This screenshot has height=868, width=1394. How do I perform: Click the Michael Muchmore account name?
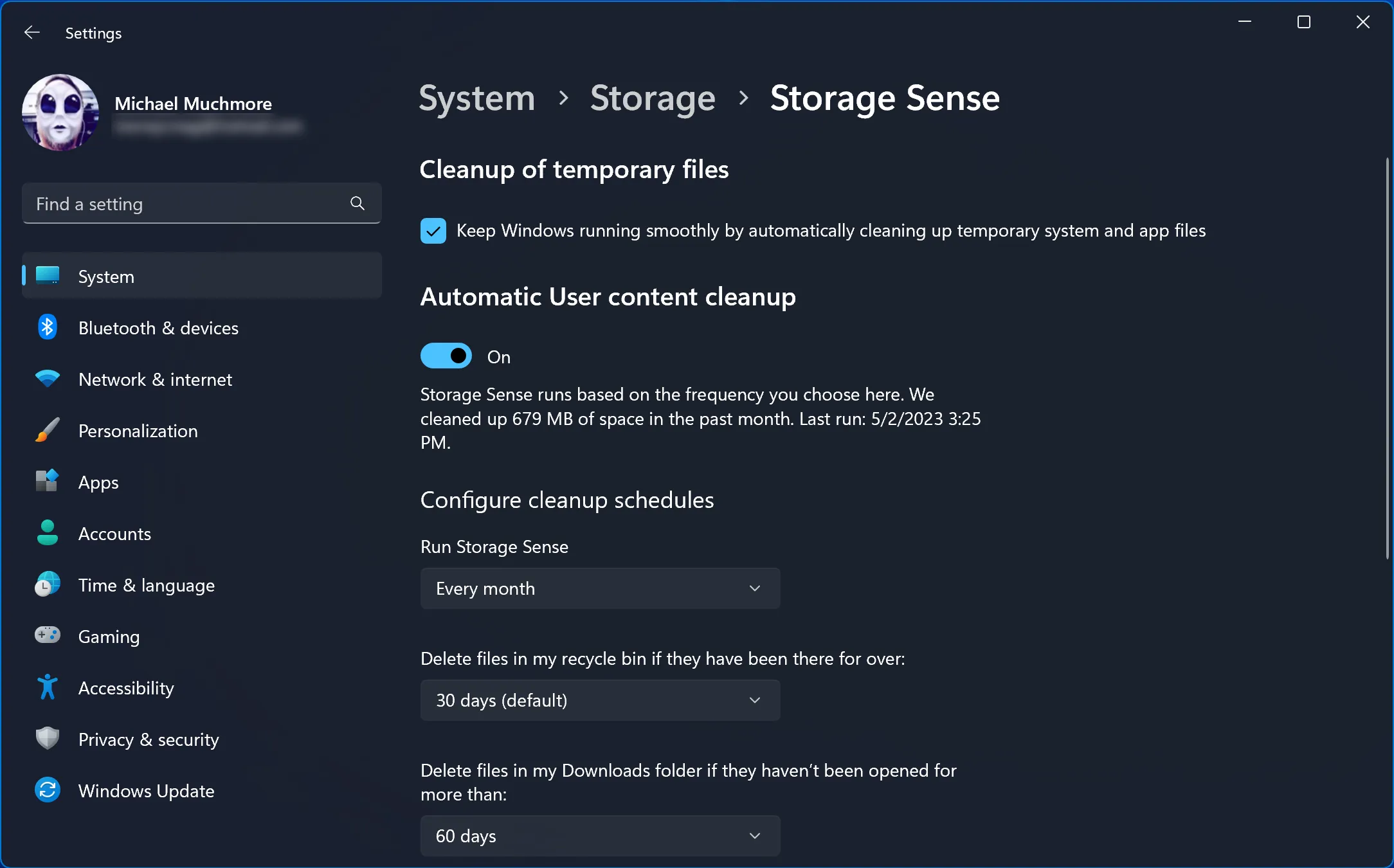[193, 104]
